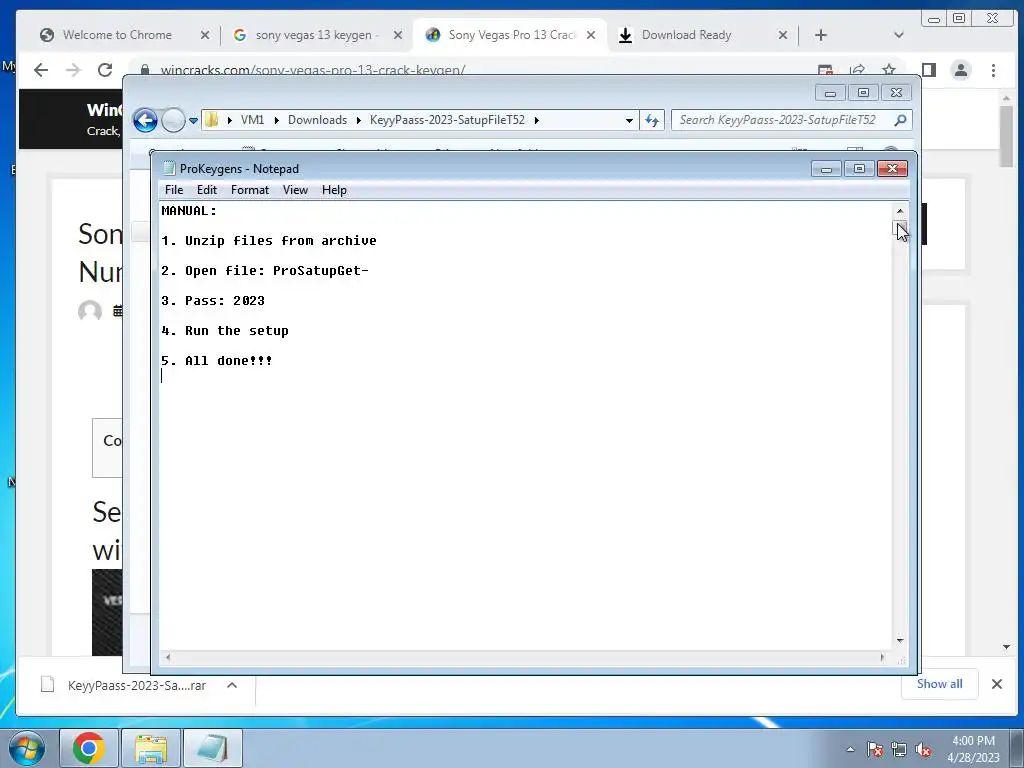Click Notepad horizontal scrollbar right arrow
This screenshot has width=1024, height=768.
(882, 658)
